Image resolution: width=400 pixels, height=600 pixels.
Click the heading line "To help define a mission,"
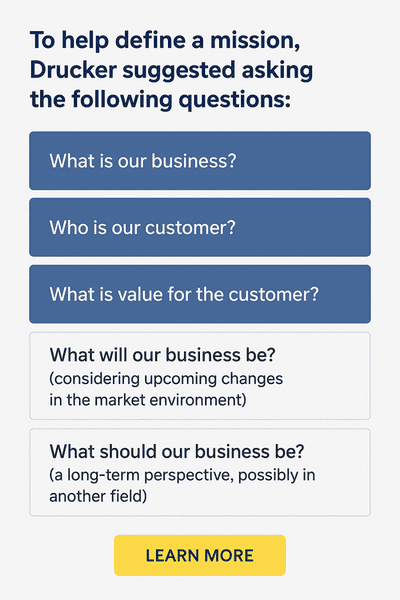click(165, 41)
